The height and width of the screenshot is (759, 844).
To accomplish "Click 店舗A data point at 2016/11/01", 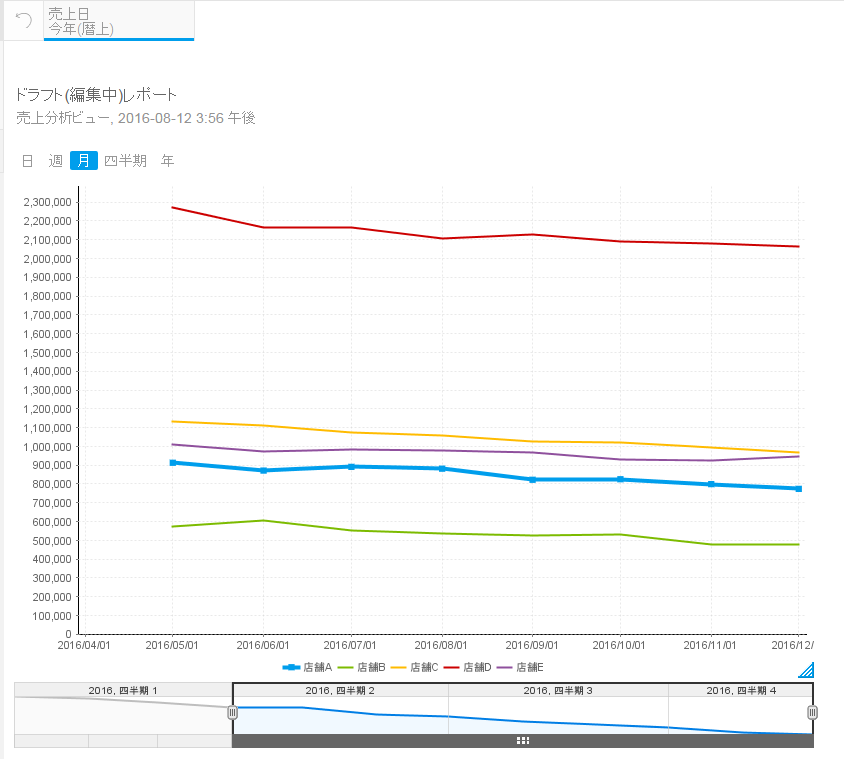I will pyautogui.click(x=711, y=484).
